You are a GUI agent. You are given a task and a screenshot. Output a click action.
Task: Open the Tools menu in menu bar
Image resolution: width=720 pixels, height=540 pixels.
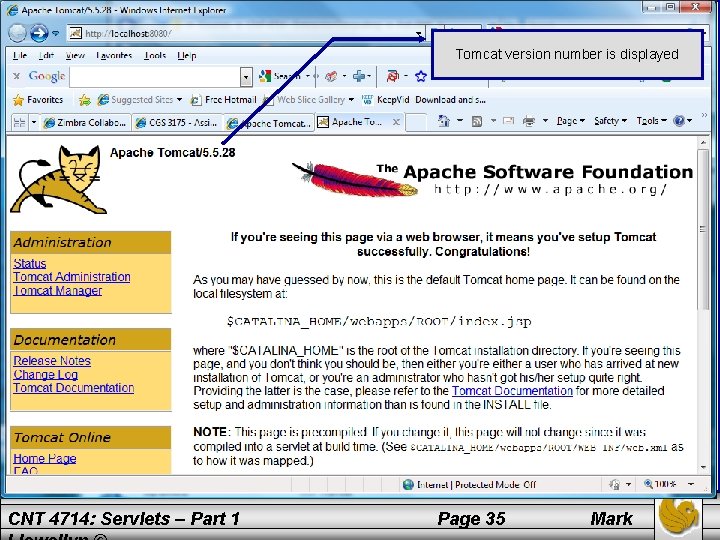(x=155, y=56)
